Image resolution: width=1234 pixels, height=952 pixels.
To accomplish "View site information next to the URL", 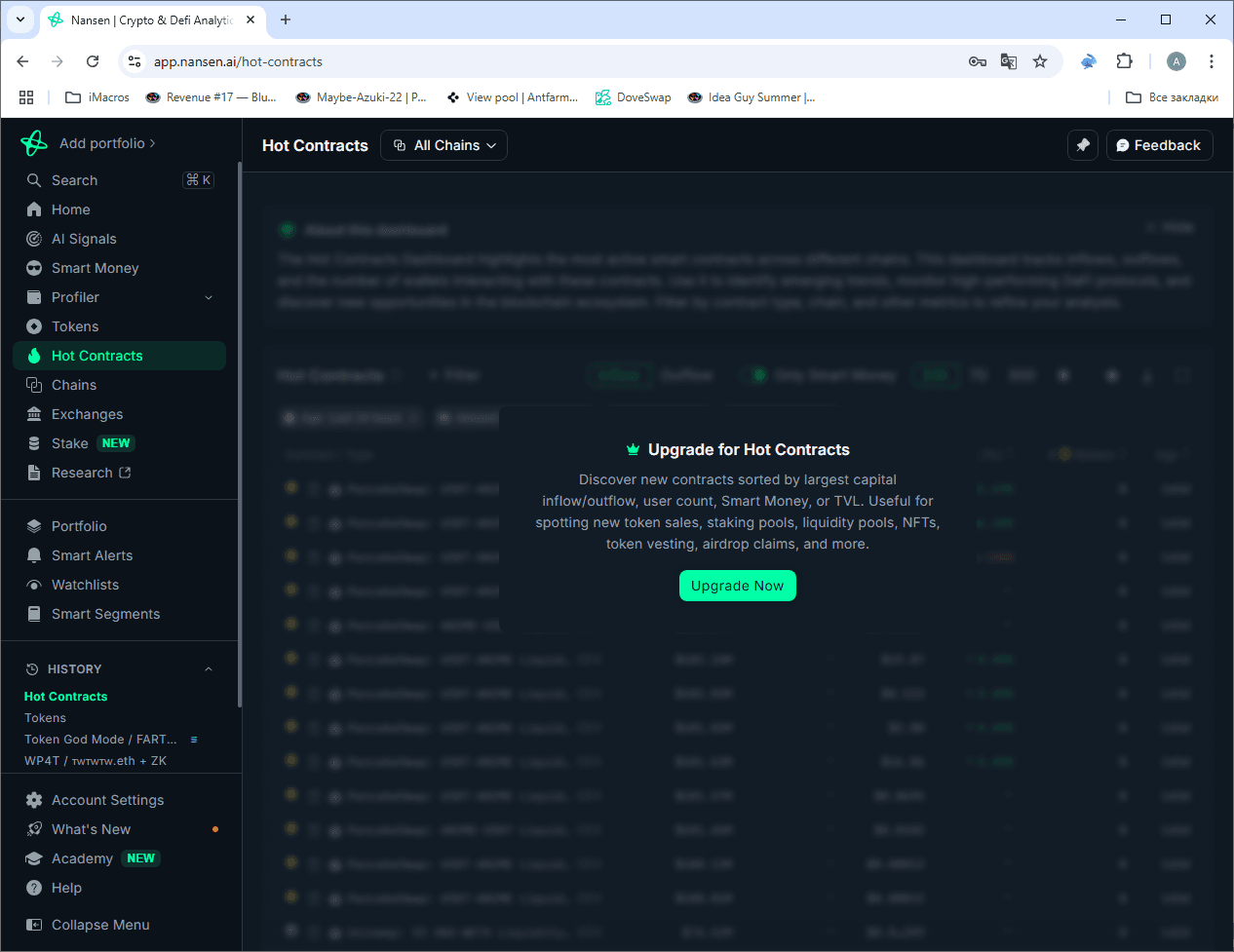I will [135, 61].
